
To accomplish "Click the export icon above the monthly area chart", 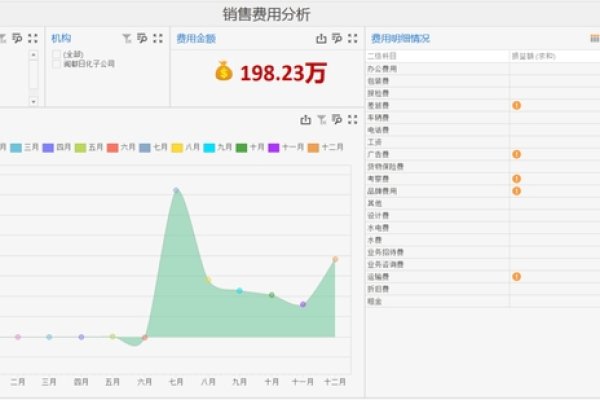I will point(305,119).
